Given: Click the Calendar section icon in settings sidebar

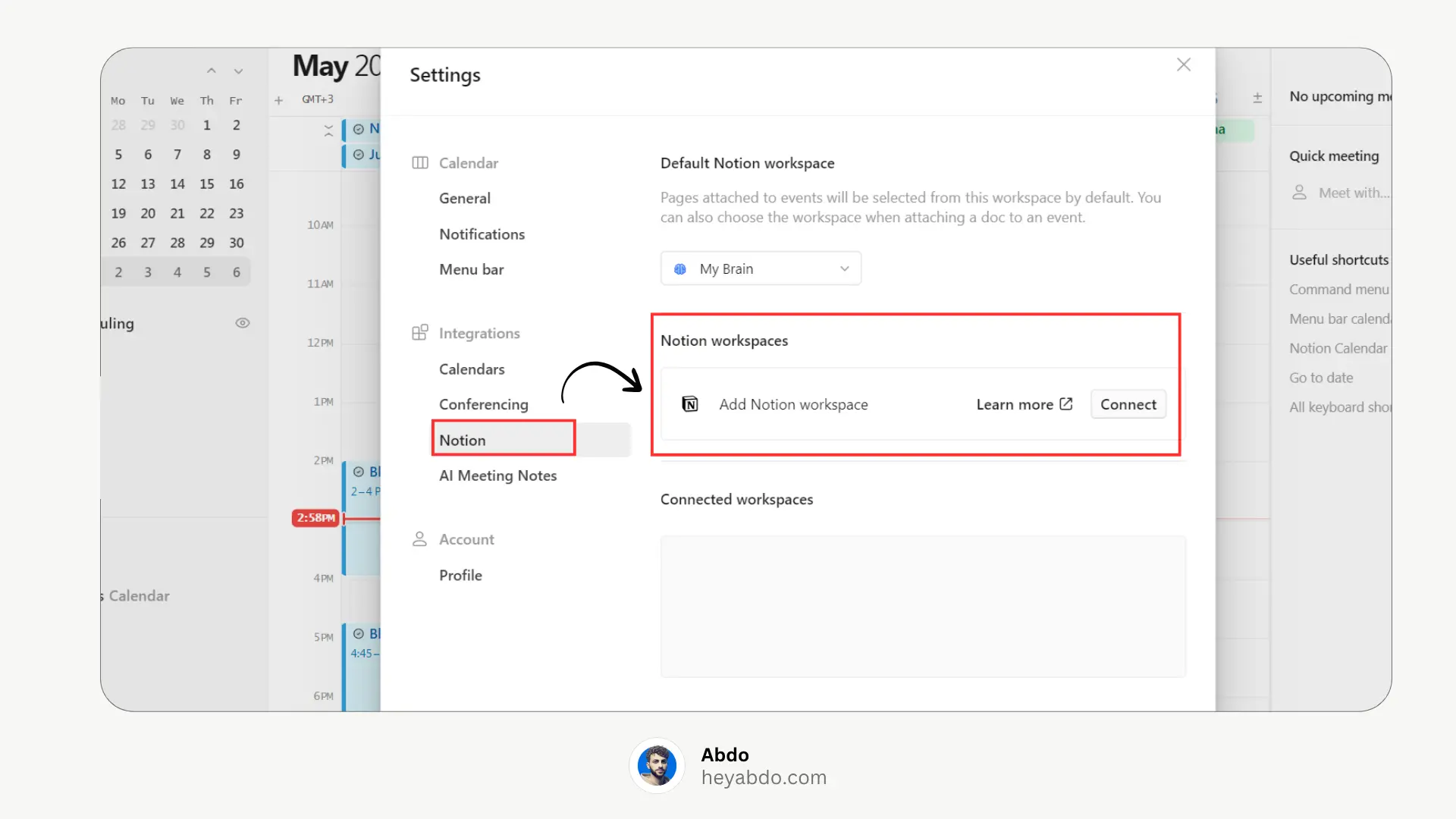Looking at the screenshot, I should [420, 163].
